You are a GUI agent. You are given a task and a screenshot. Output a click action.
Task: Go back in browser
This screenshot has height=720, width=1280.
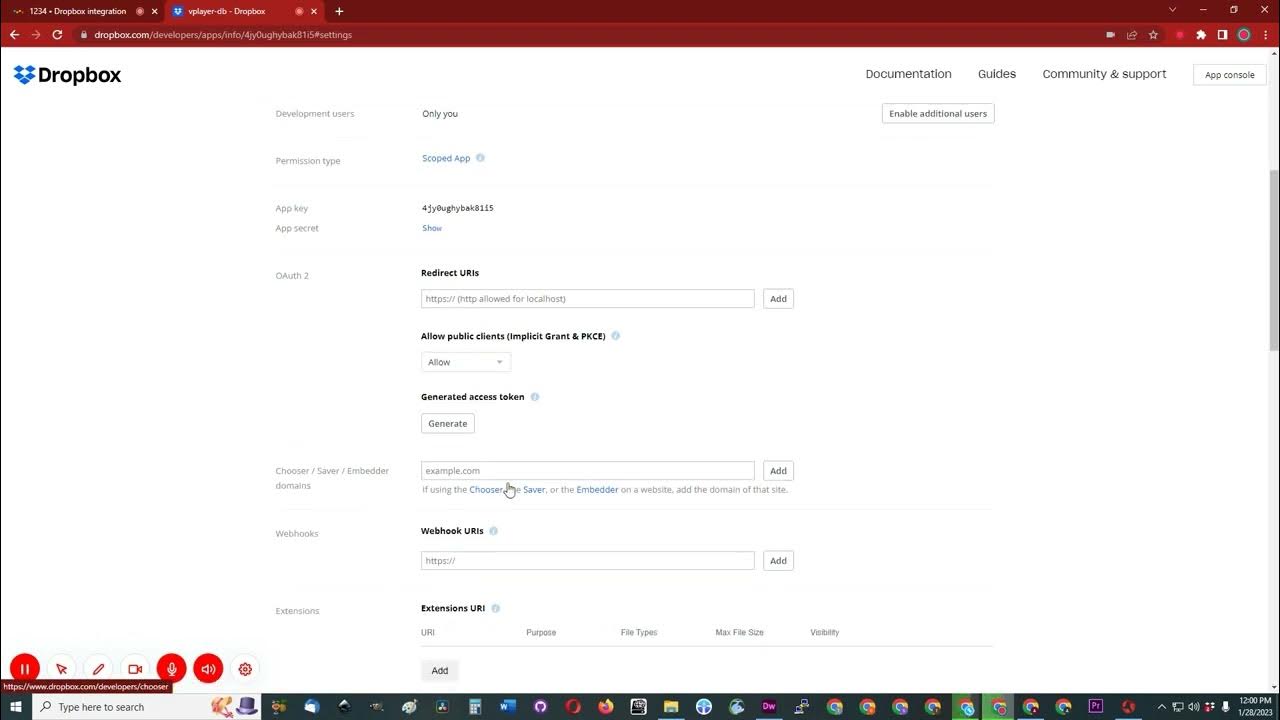[x=14, y=34]
